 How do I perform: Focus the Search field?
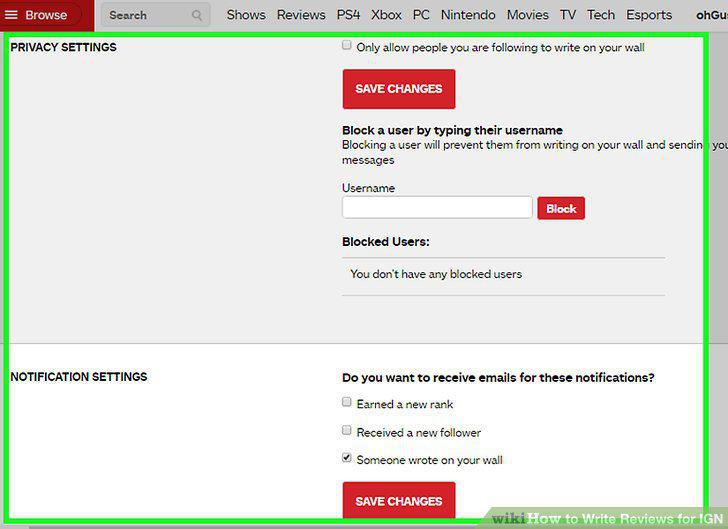tap(155, 15)
